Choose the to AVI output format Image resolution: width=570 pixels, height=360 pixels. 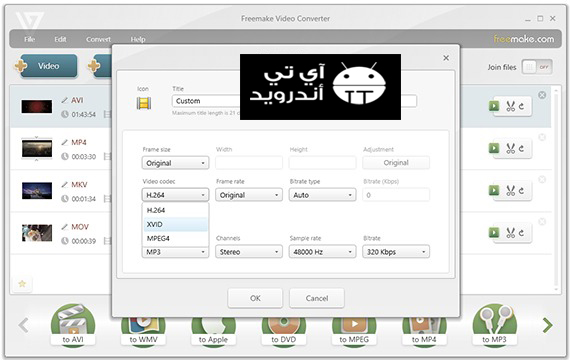tap(73, 325)
